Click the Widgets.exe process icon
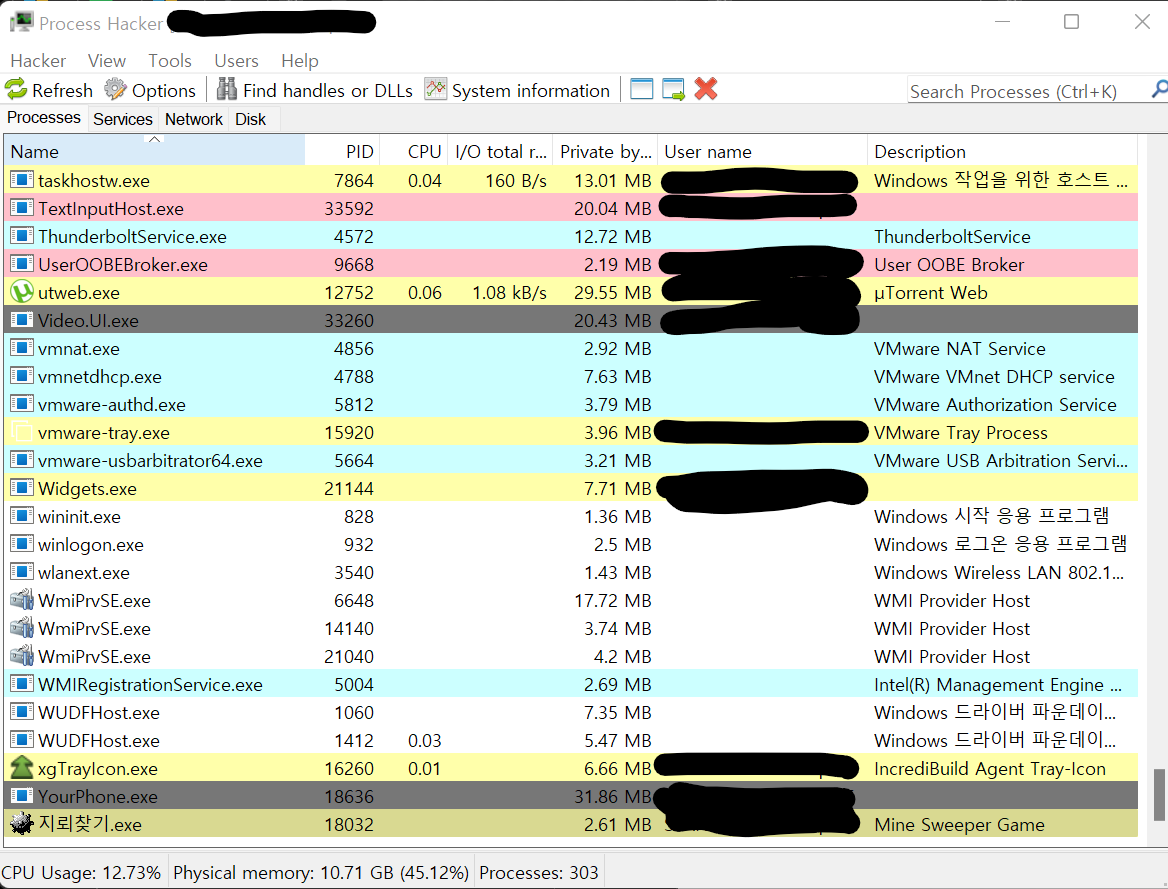 22,488
